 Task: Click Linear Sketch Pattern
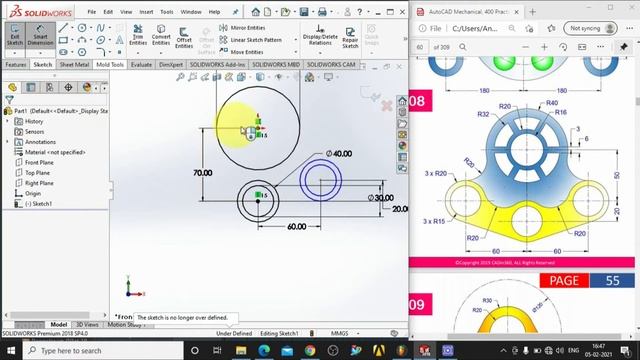(x=251, y=40)
